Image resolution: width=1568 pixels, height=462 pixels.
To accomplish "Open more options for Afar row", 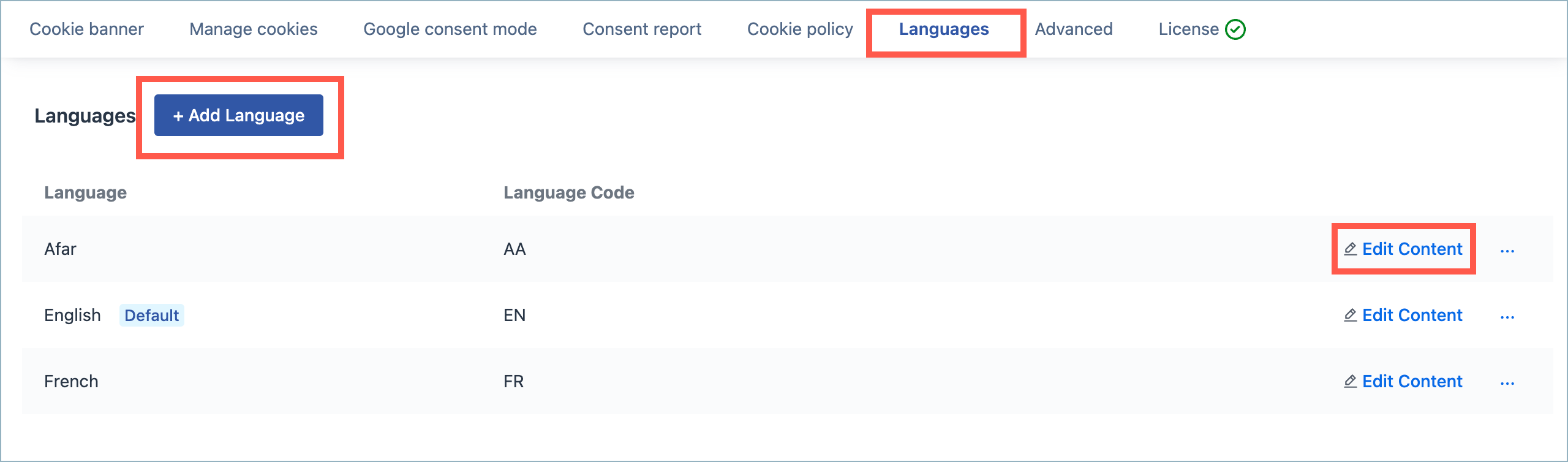I will tap(1507, 251).
